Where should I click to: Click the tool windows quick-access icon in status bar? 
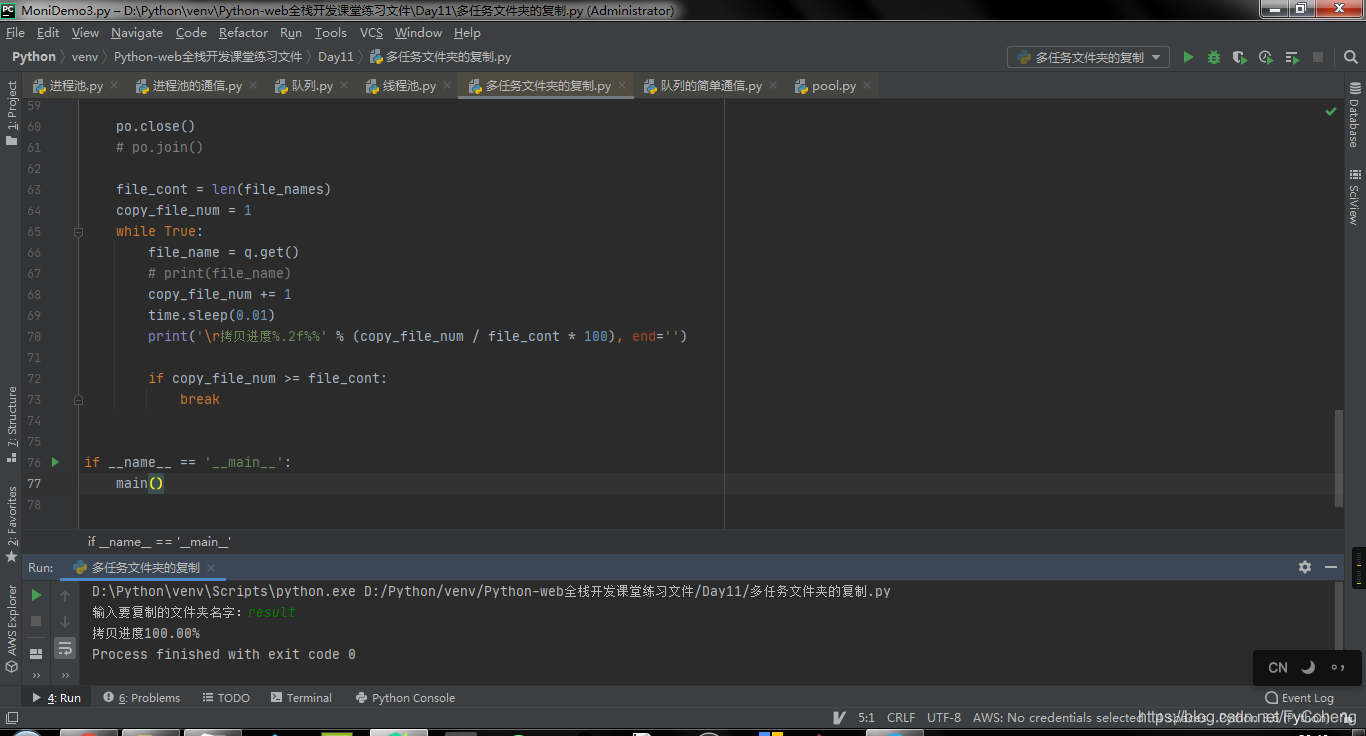point(12,717)
